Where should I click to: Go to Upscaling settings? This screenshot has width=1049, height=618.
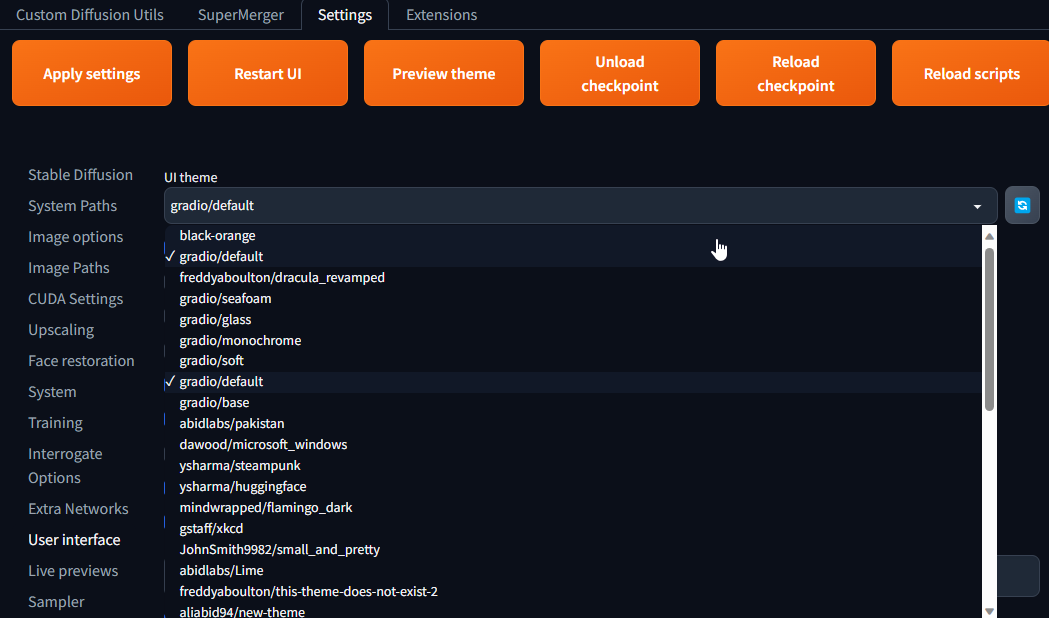61,330
